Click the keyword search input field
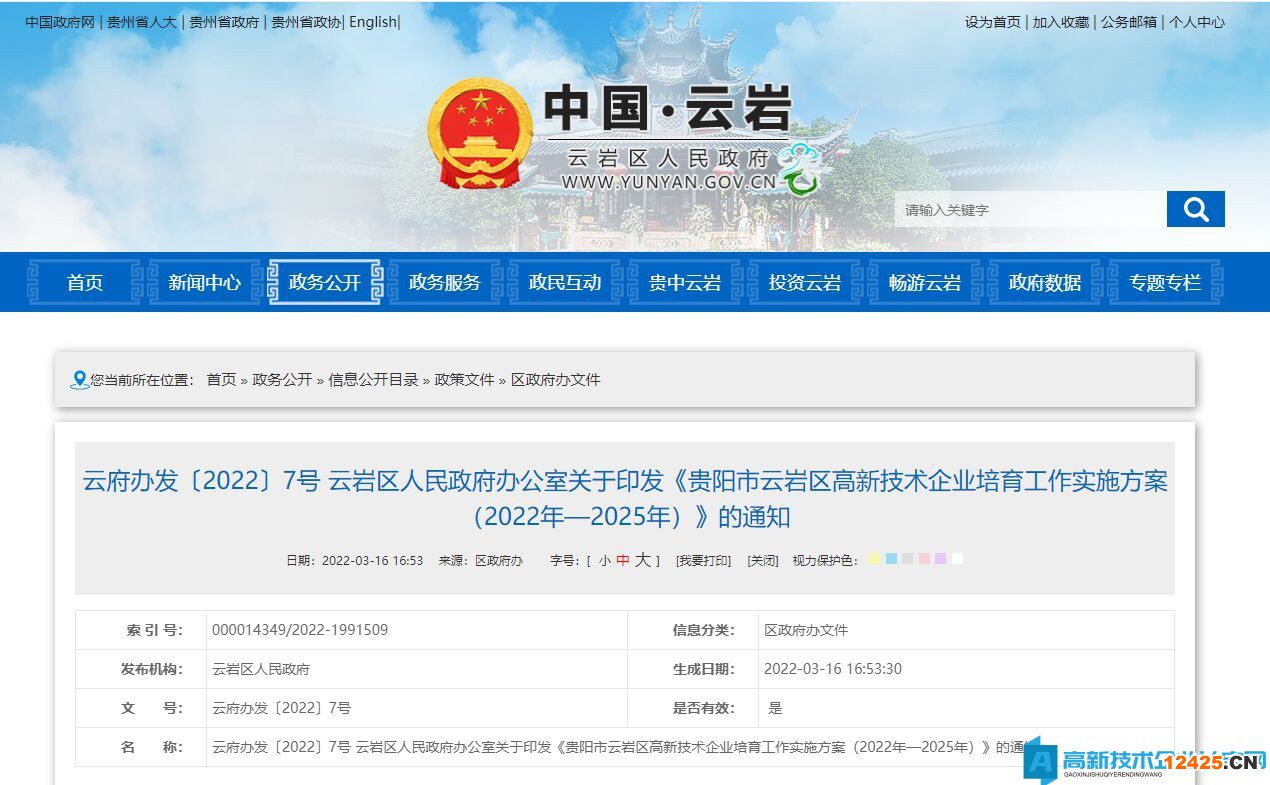The image size is (1270, 785). click(x=1030, y=209)
